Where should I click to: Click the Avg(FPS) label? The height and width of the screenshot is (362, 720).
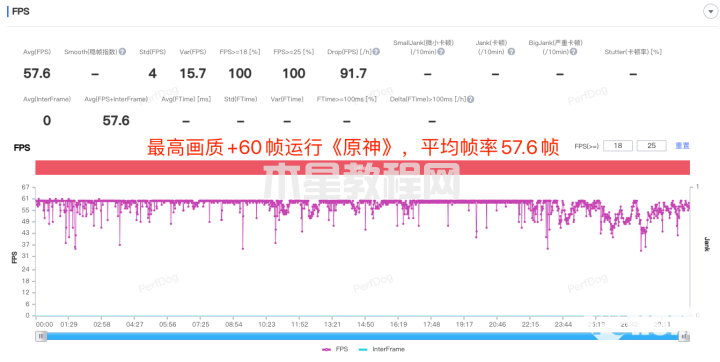pyautogui.click(x=37, y=52)
